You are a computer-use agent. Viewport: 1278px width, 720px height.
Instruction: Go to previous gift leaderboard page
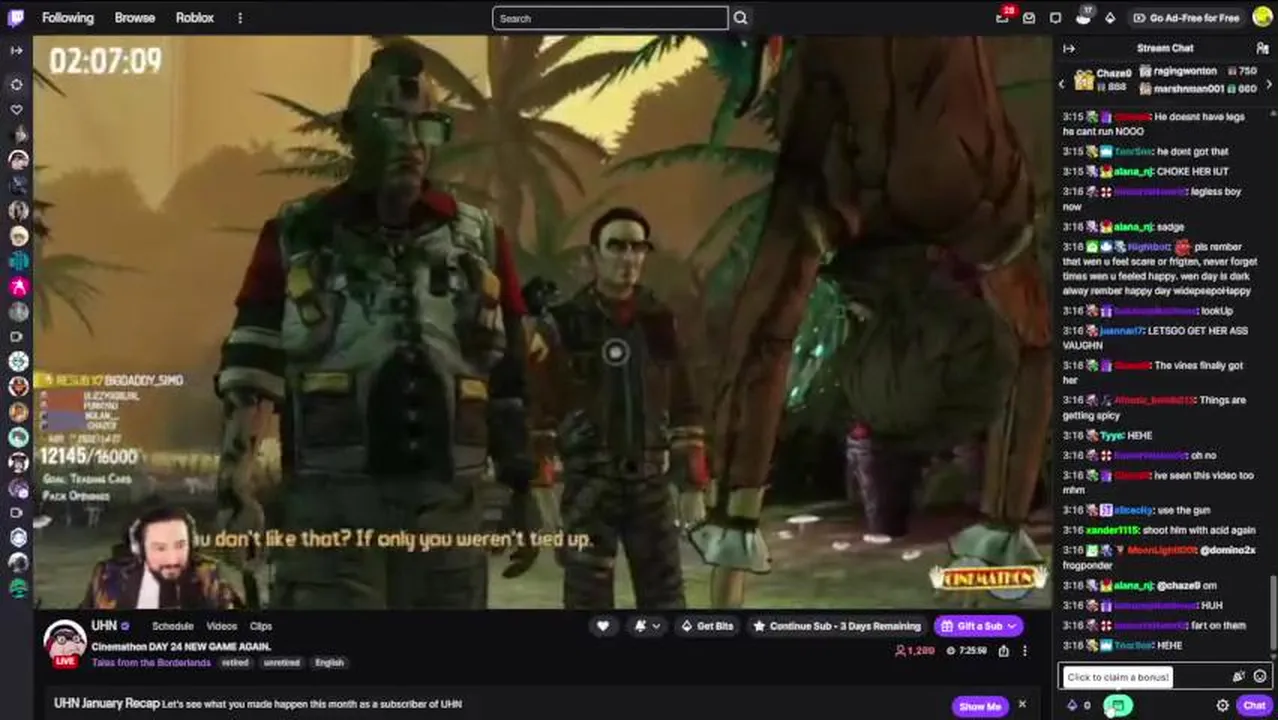1062,85
